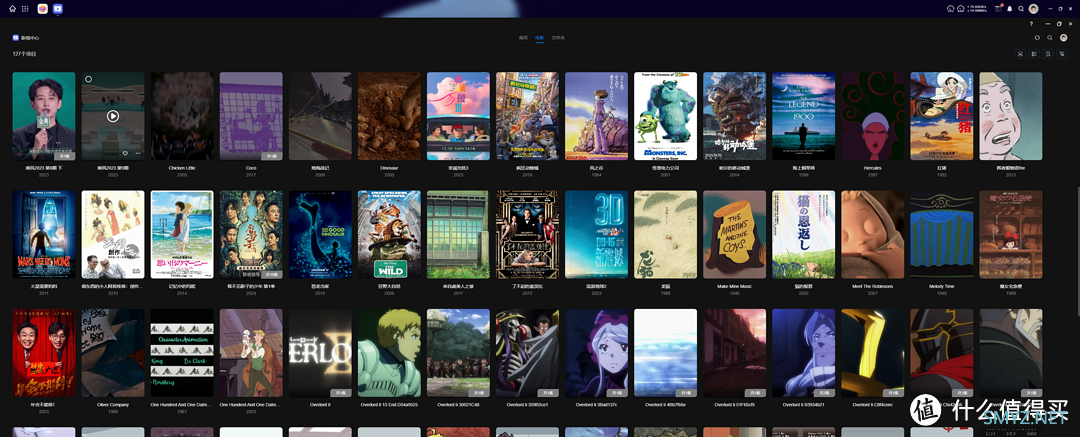
Task: Click the Dinosaur title text
Action: (x=389, y=167)
